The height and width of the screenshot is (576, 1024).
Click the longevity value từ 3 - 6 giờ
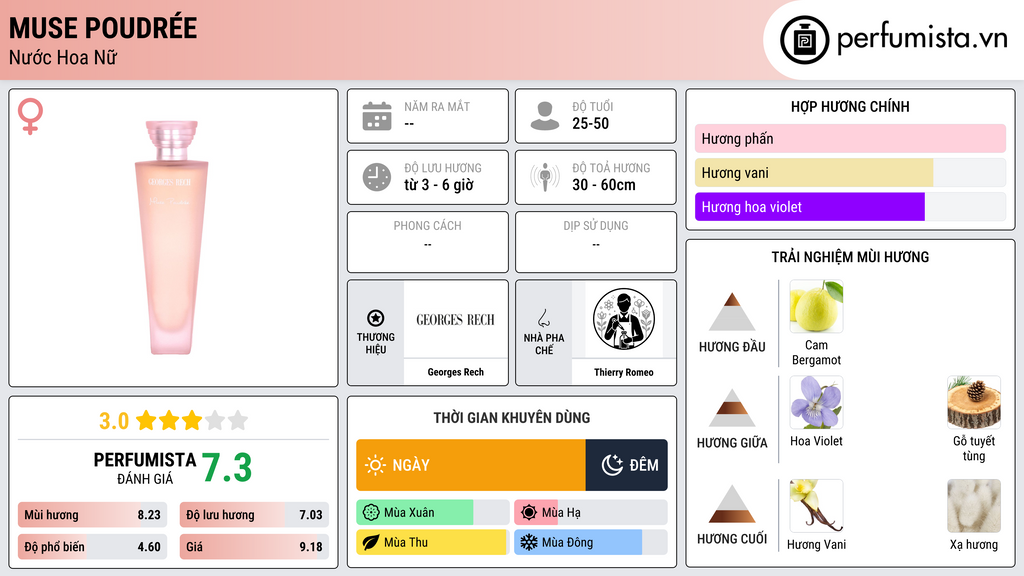pos(439,185)
